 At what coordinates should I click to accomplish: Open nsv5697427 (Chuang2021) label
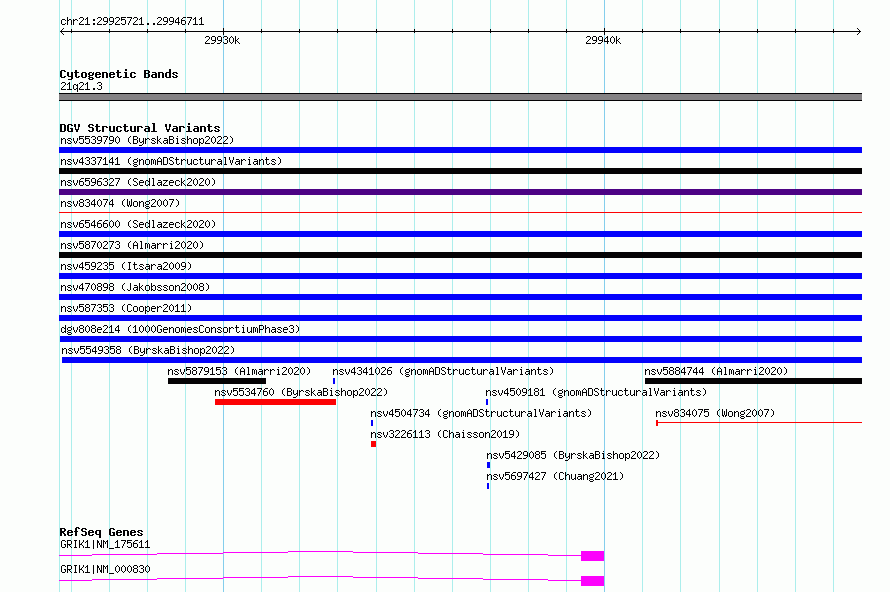click(555, 476)
